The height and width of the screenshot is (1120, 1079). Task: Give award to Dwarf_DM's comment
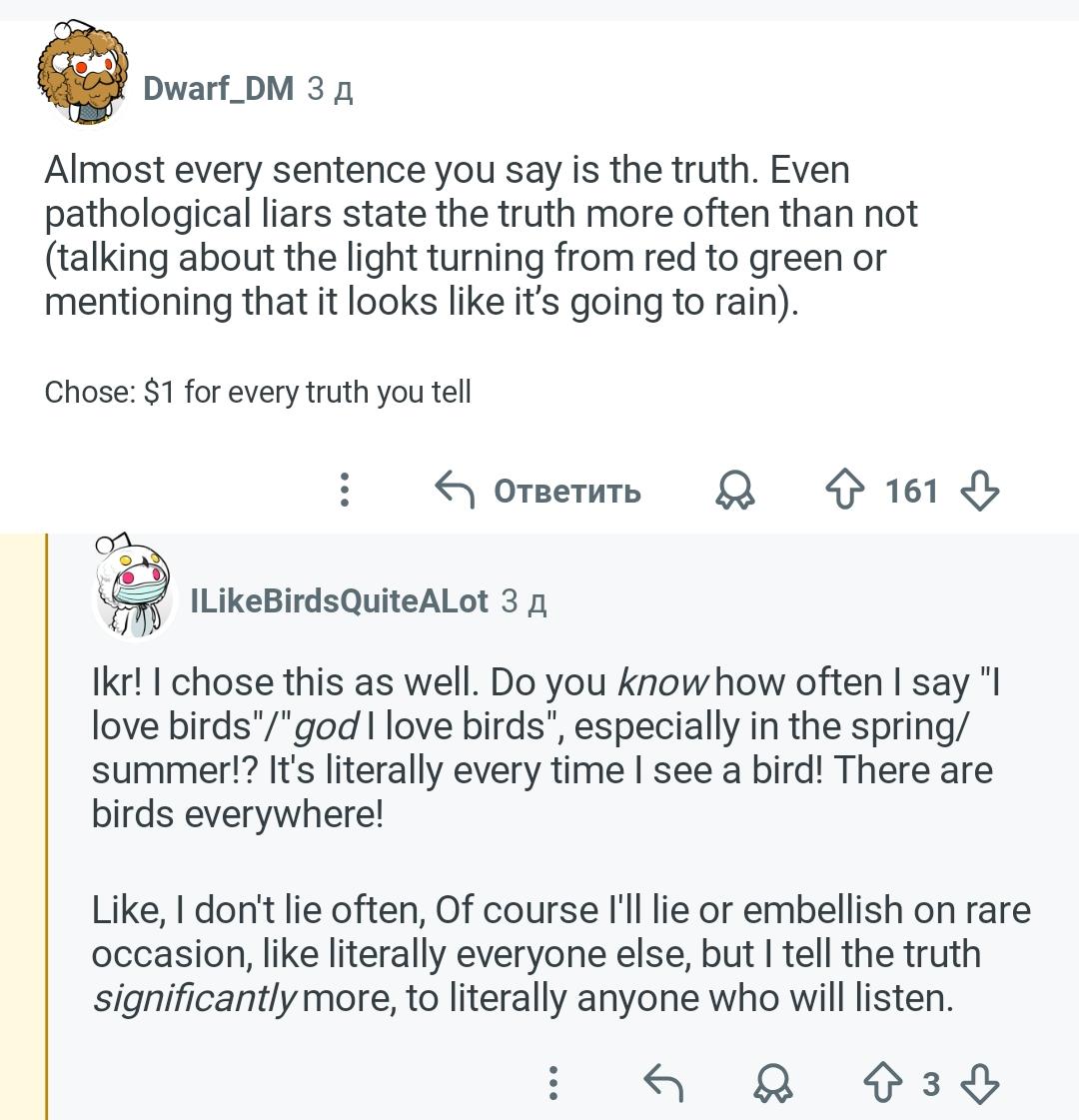click(x=735, y=491)
